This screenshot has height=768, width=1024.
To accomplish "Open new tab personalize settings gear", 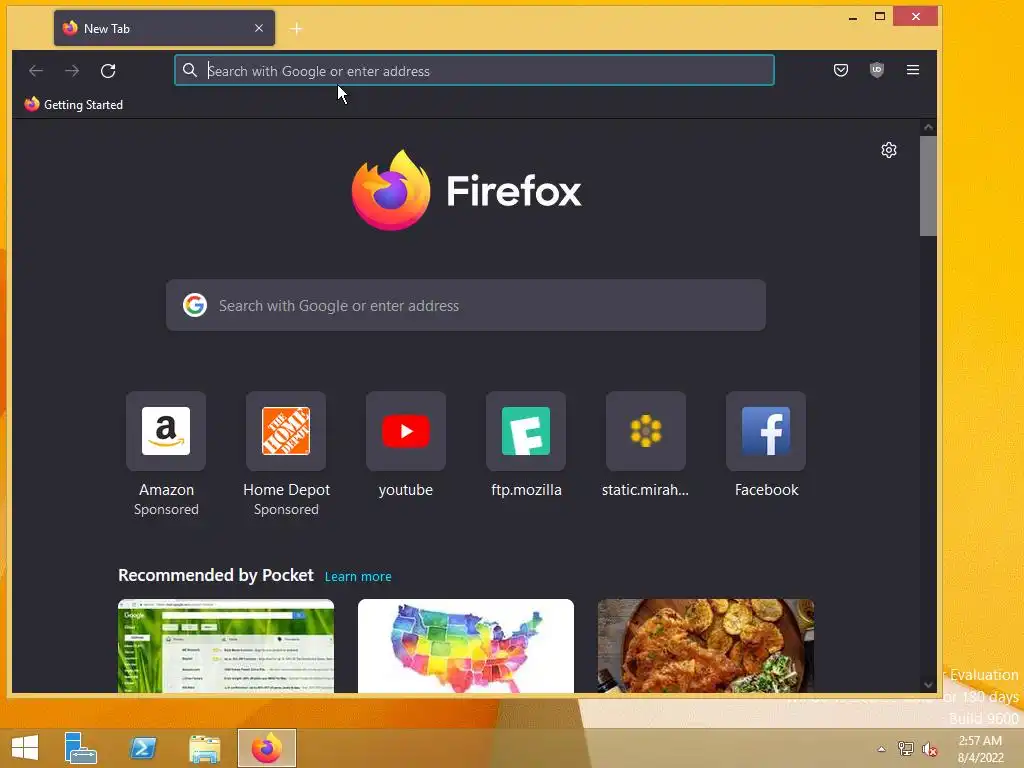I will pyautogui.click(x=889, y=150).
